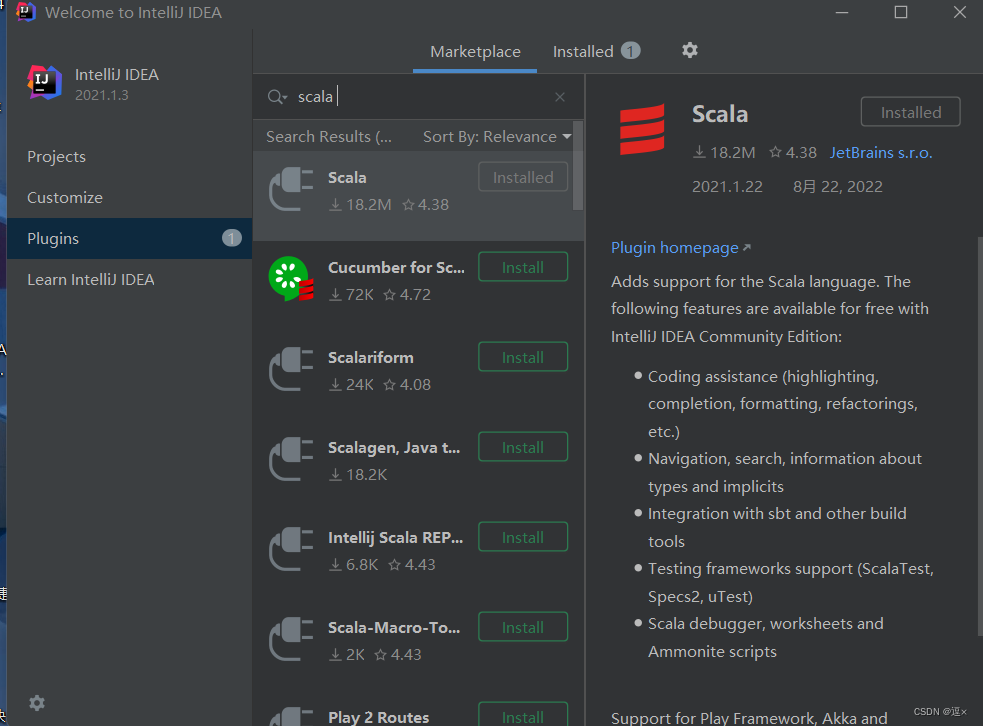This screenshot has width=983, height=726.
Task: Open the Plugin homepage link
Action: [675, 247]
